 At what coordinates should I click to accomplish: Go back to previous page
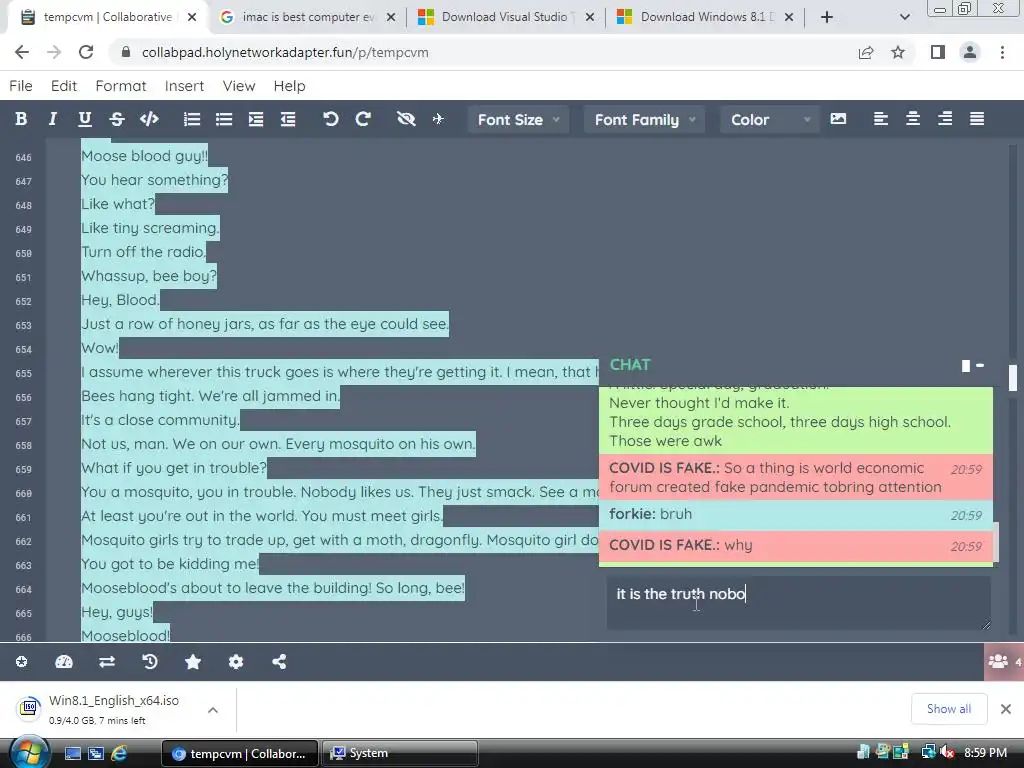[x=22, y=52]
